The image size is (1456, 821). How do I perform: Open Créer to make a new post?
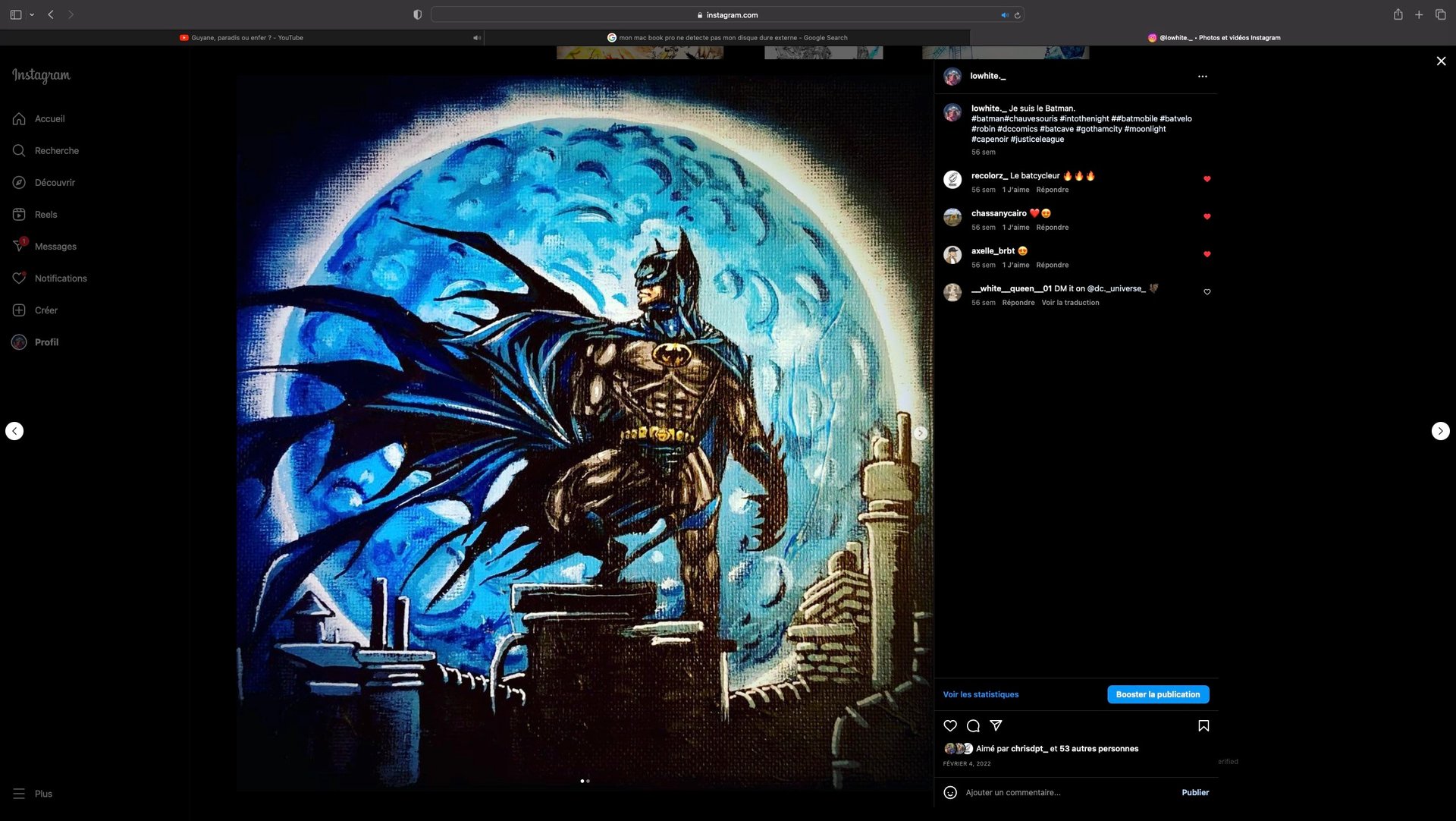(x=47, y=310)
